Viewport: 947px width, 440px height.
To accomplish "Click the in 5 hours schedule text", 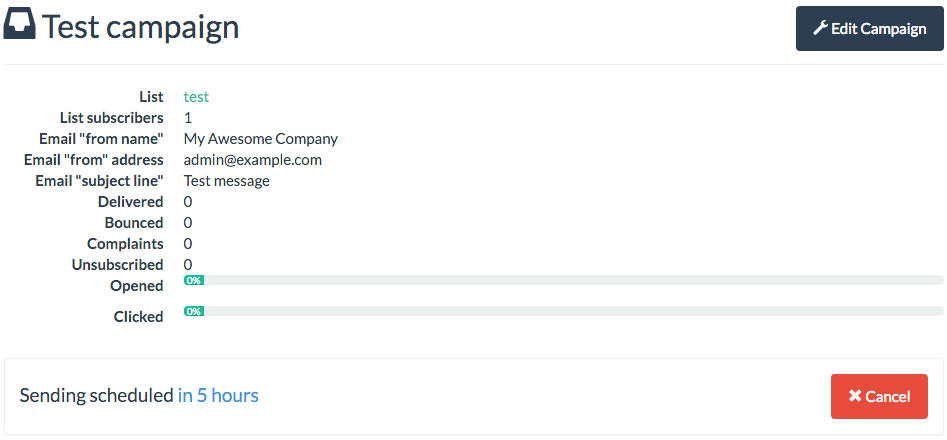I will click(x=218, y=395).
